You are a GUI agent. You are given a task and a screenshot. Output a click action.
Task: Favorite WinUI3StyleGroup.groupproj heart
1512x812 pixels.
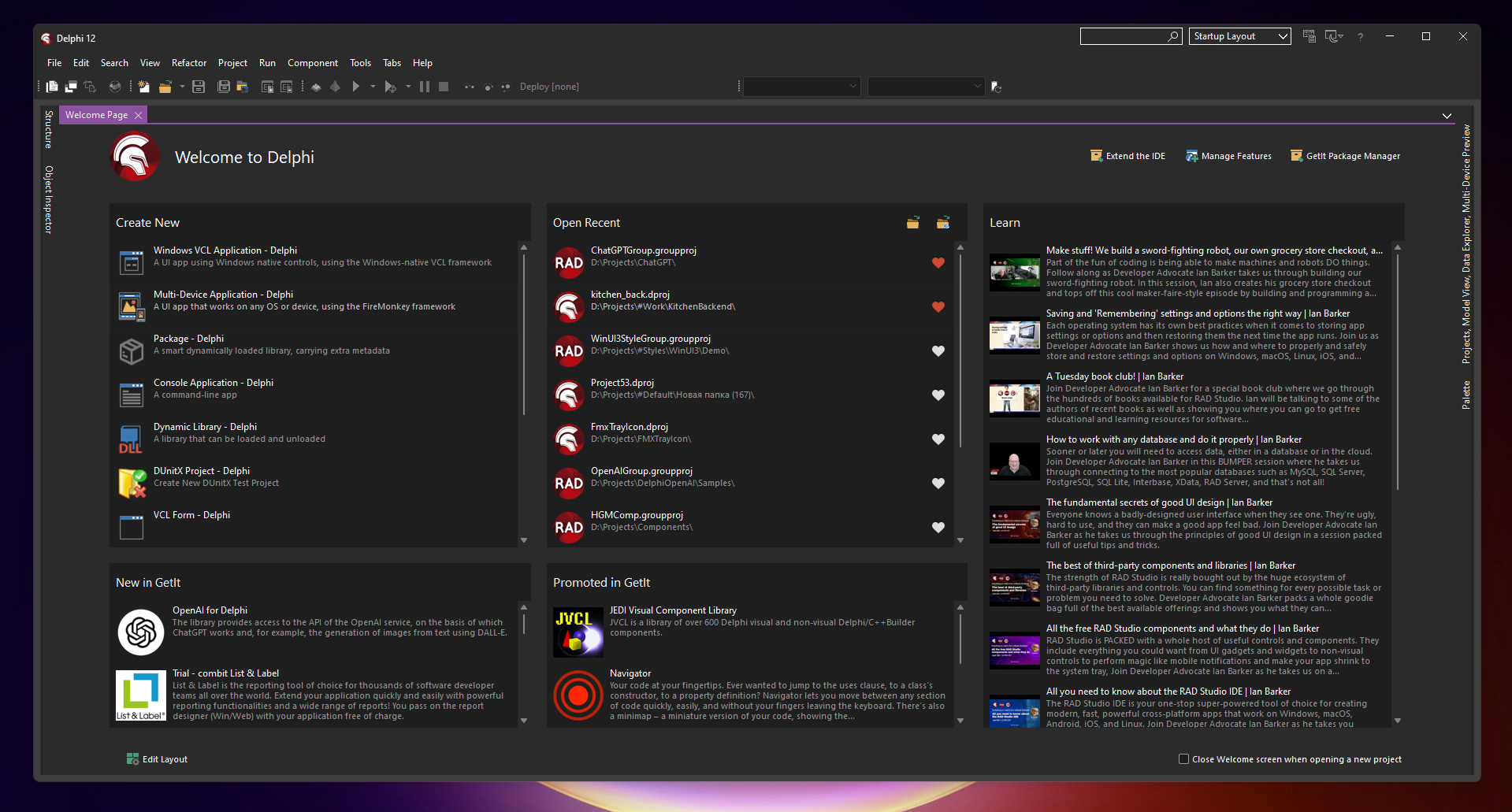click(938, 351)
